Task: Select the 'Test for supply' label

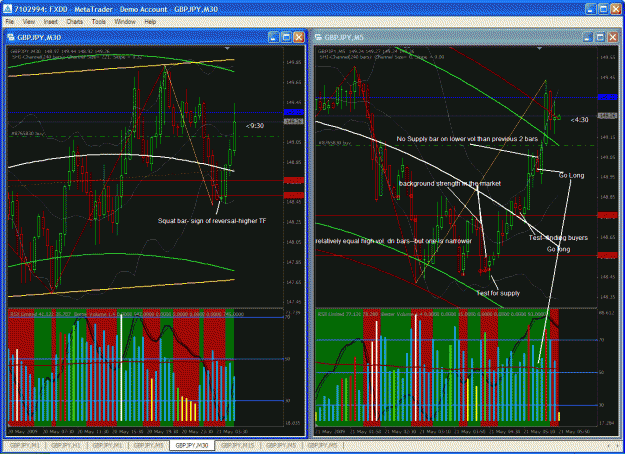Action: (x=498, y=293)
